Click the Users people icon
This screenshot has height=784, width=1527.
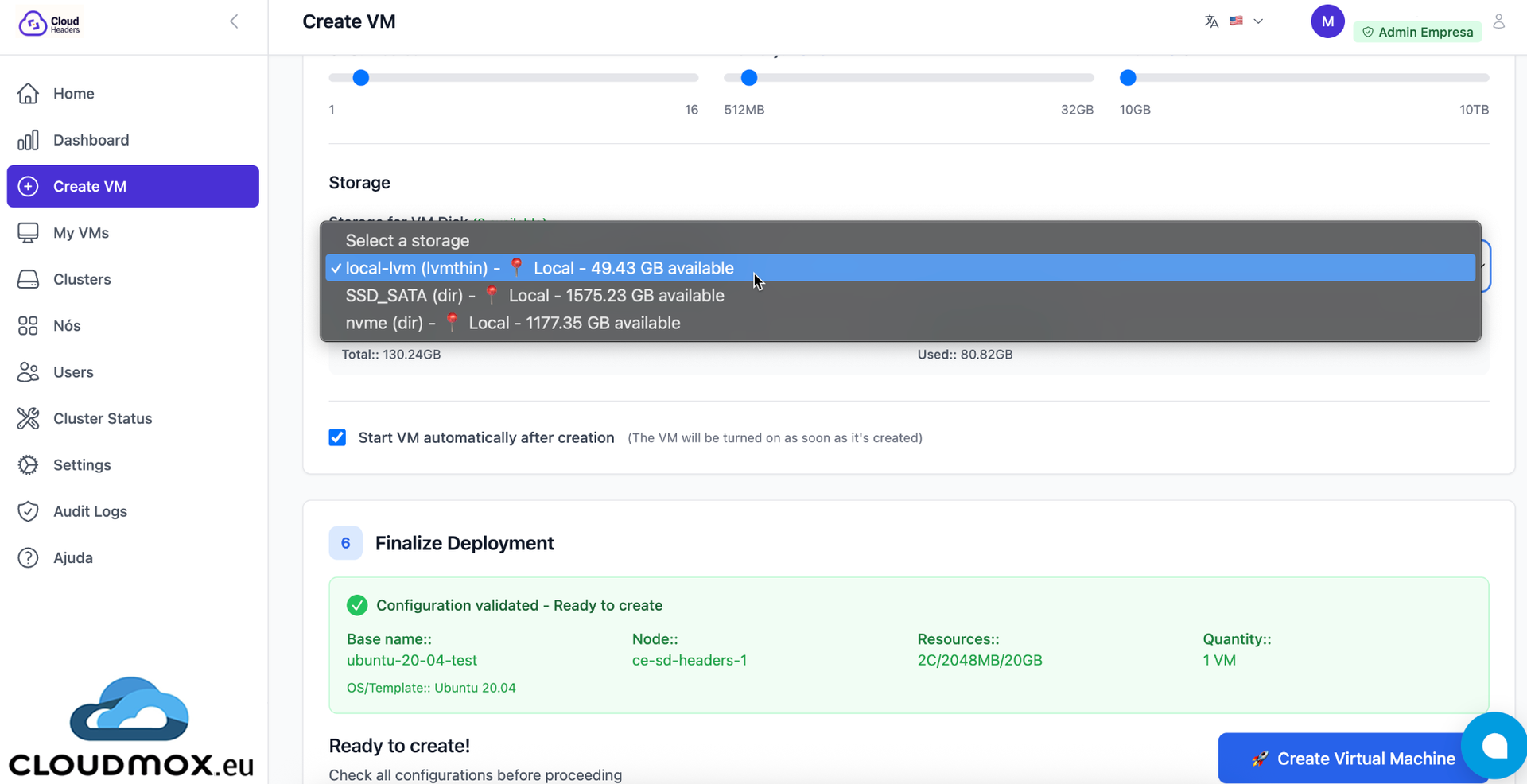[28, 372]
